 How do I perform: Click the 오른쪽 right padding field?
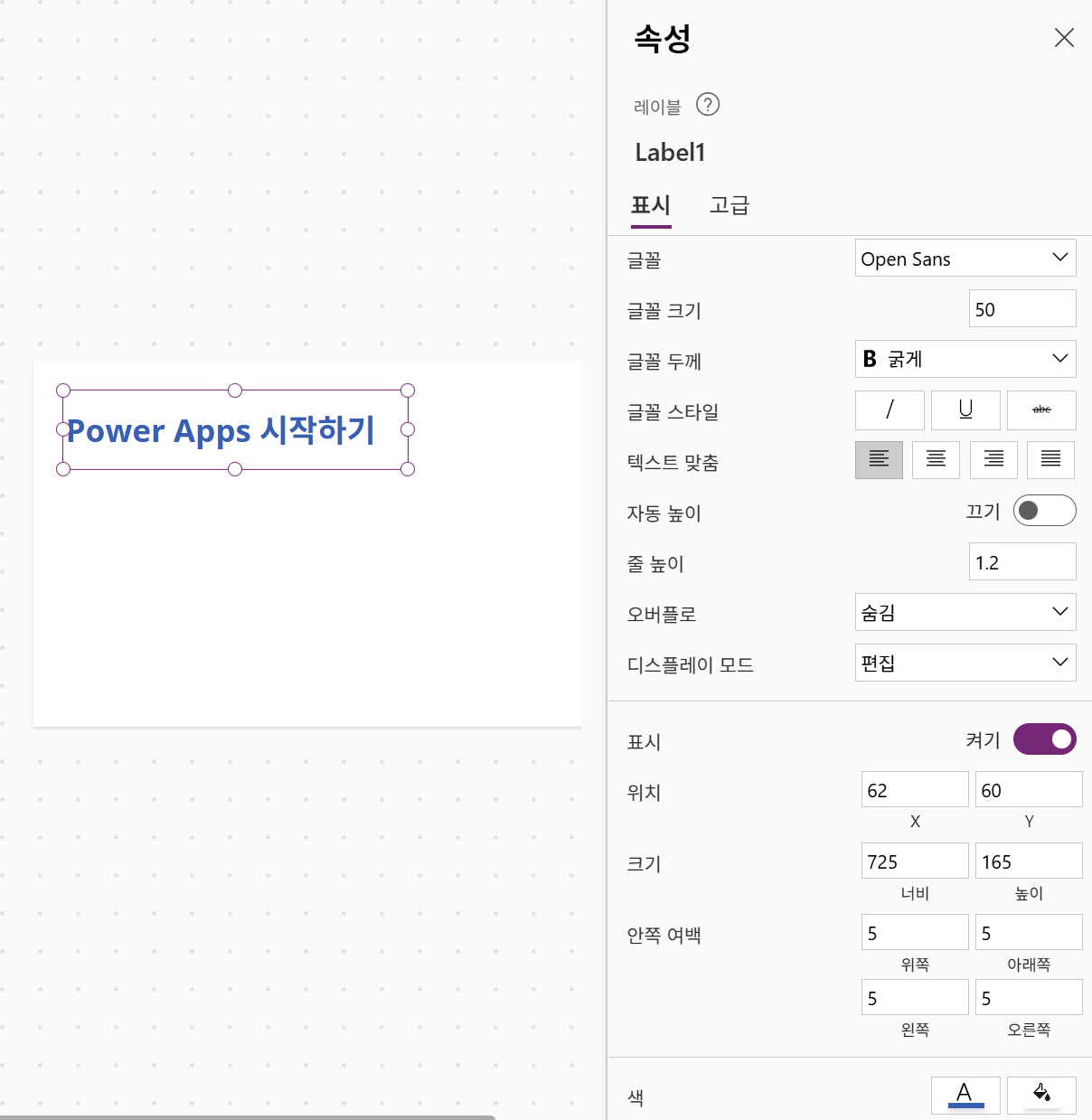(x=1029, y=998)
